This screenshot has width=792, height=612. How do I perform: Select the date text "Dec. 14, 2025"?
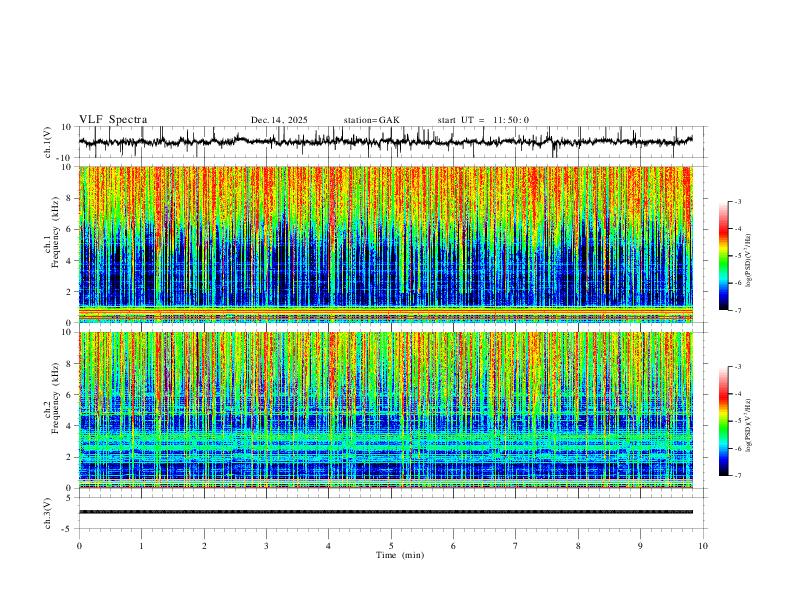pyautogui.click(x=279, y=120)
